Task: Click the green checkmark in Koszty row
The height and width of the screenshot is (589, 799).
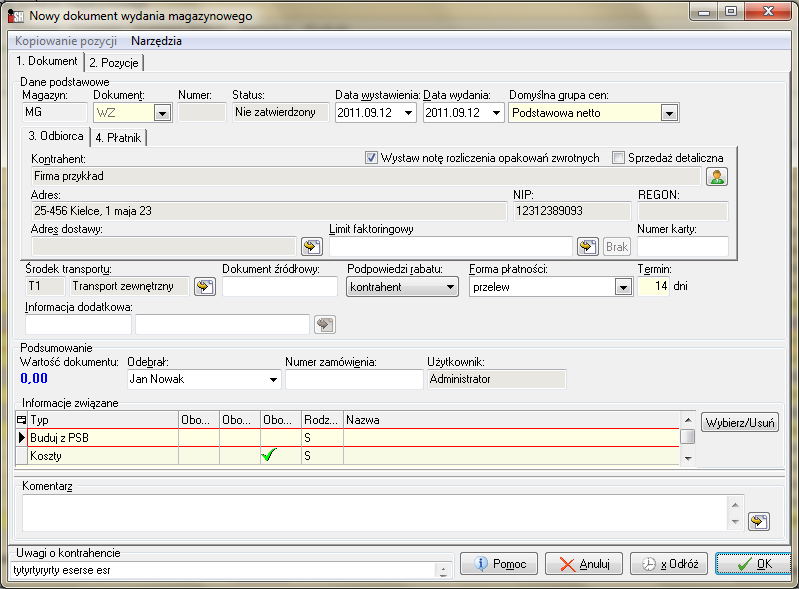Action: coord(269,455)
